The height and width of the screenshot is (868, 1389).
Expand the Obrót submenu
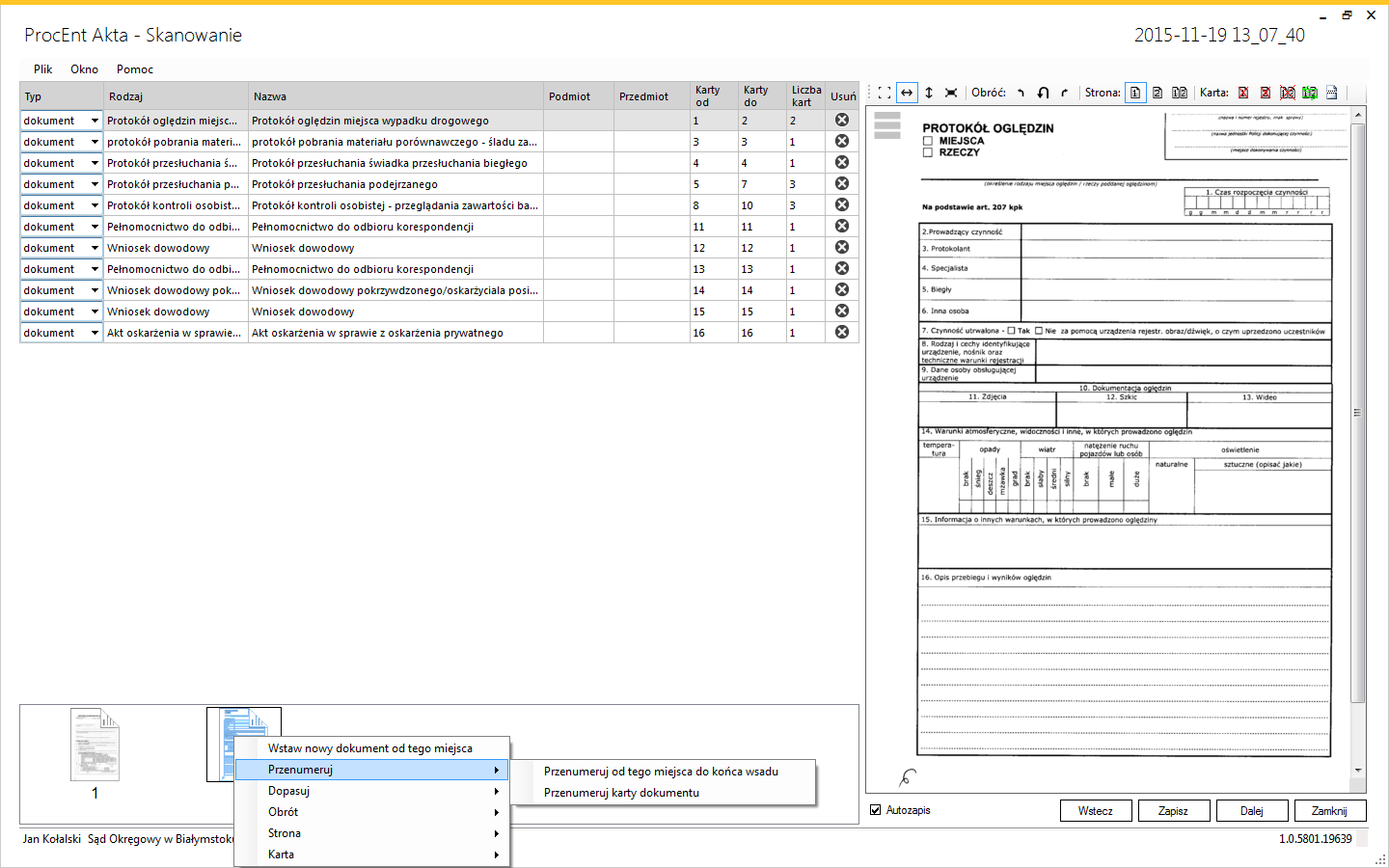click(x=372, y=812)
